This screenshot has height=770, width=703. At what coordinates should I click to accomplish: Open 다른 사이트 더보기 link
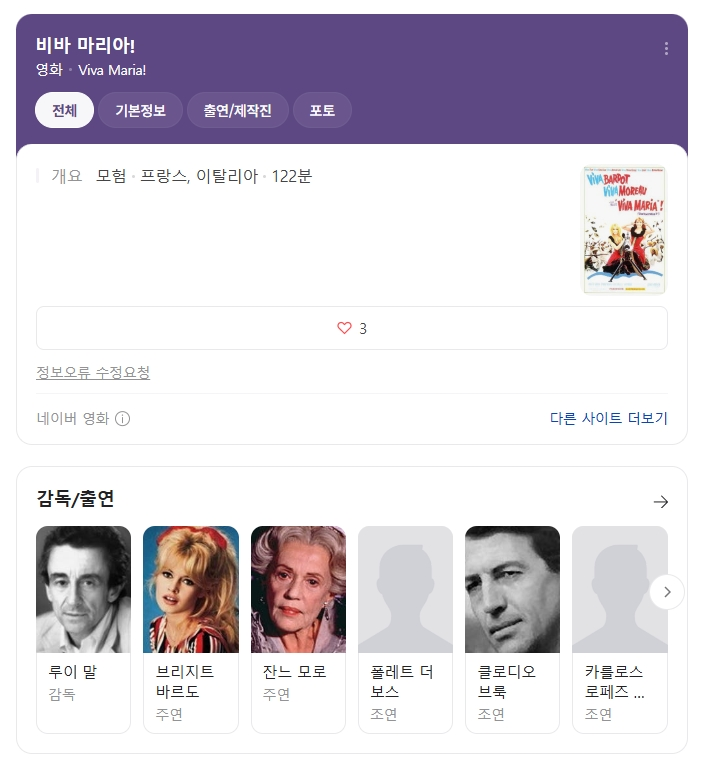608,418
